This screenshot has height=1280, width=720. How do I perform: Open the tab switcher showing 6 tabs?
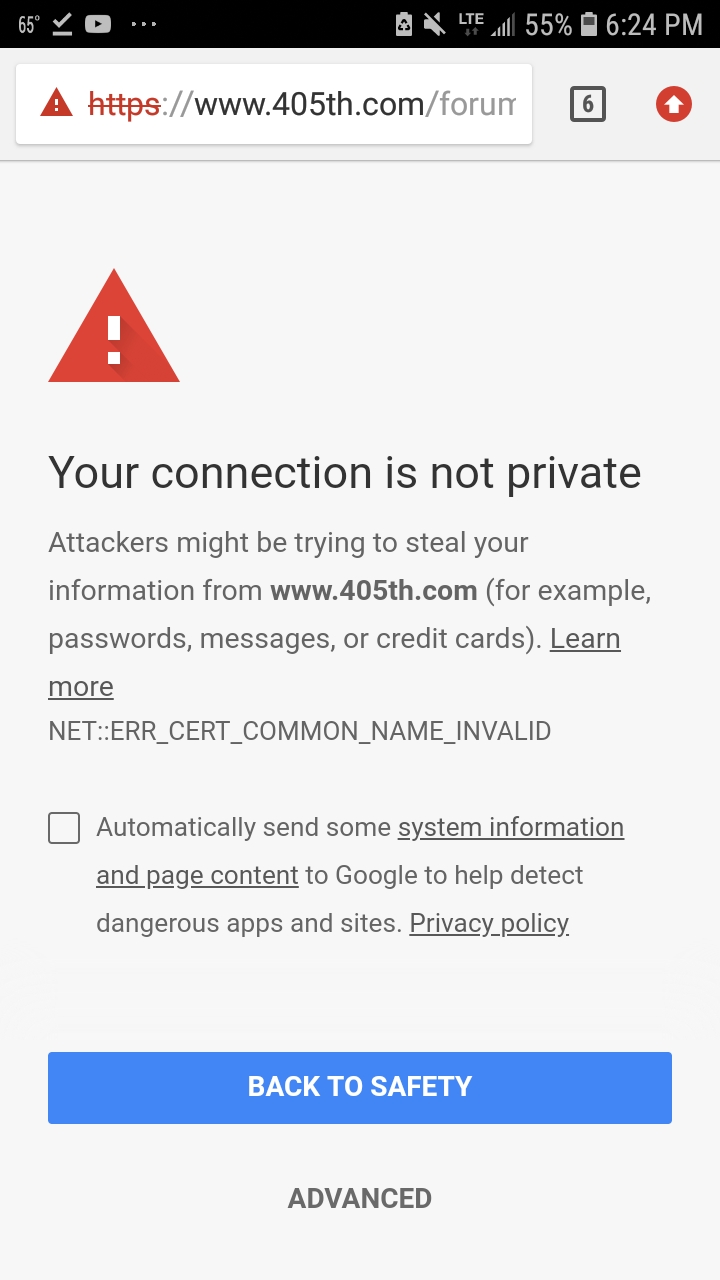(588, 104)
